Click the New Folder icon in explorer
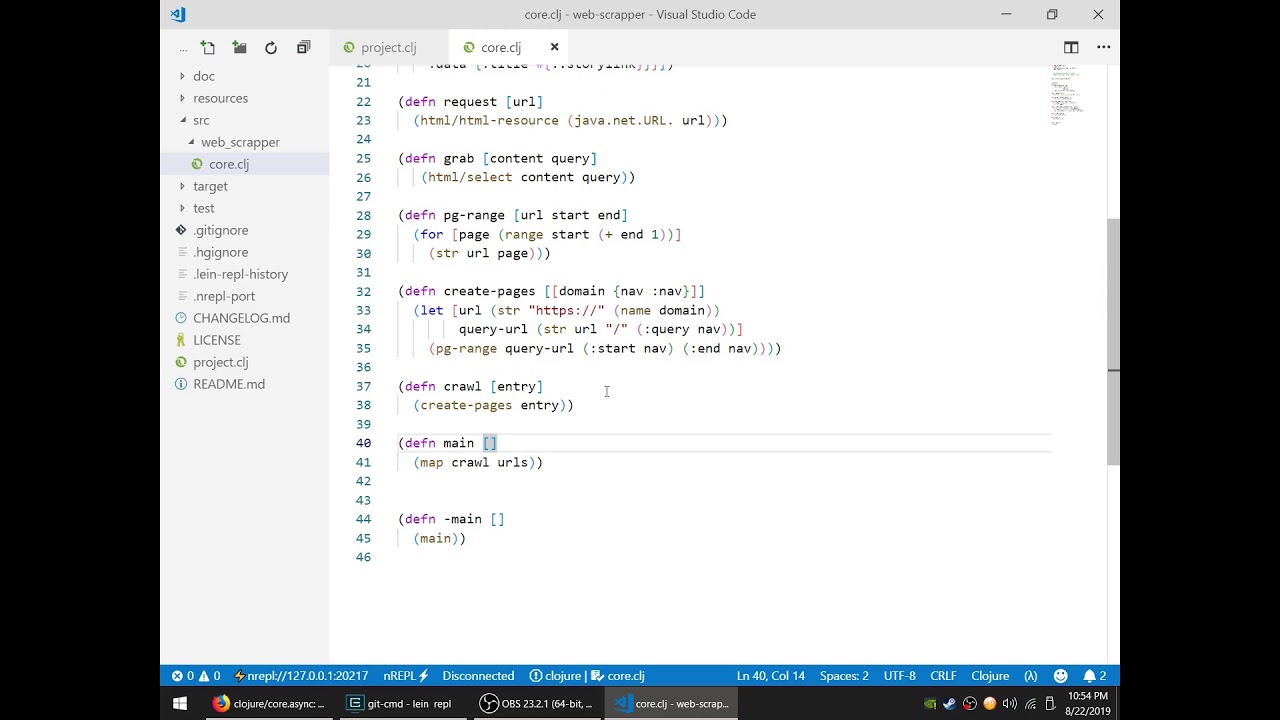This screenshot has height=720, width=1280. (239, 47)
